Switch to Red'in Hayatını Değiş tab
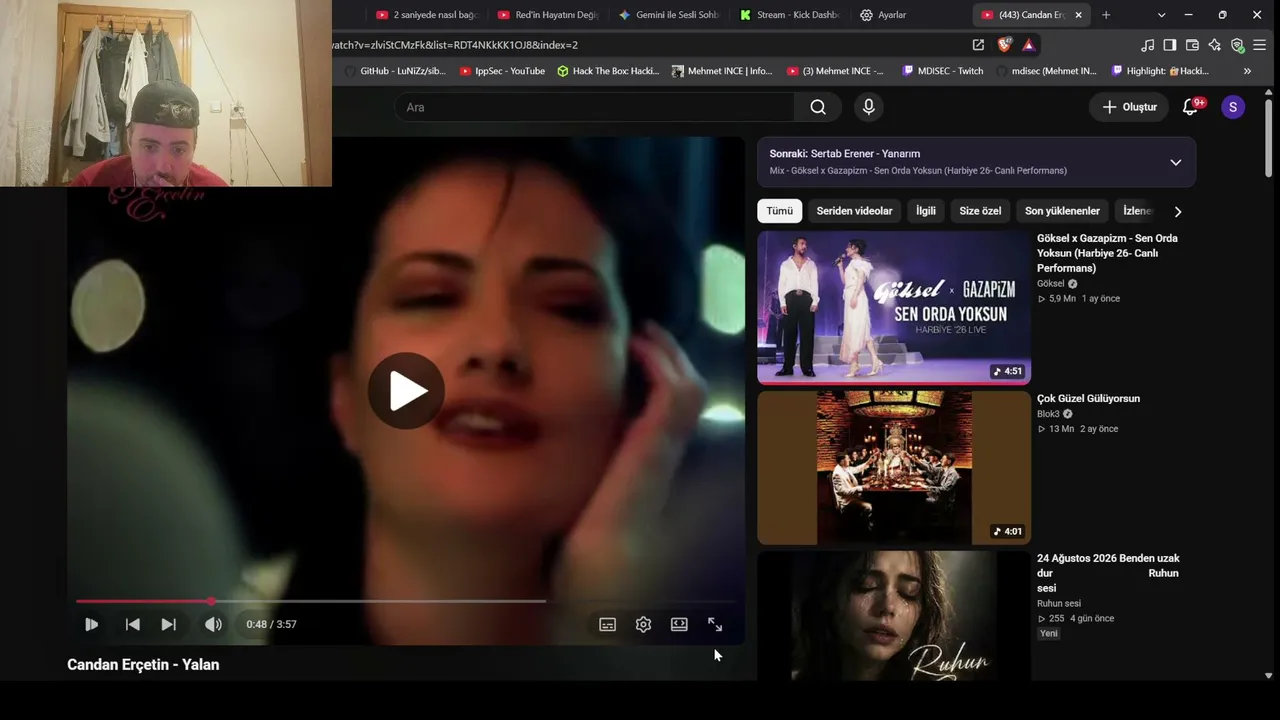 click(548, 15)
